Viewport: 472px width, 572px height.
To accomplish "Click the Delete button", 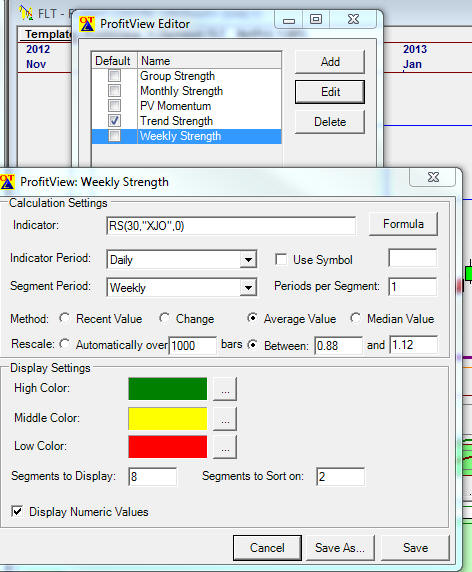I will (330, 122).
